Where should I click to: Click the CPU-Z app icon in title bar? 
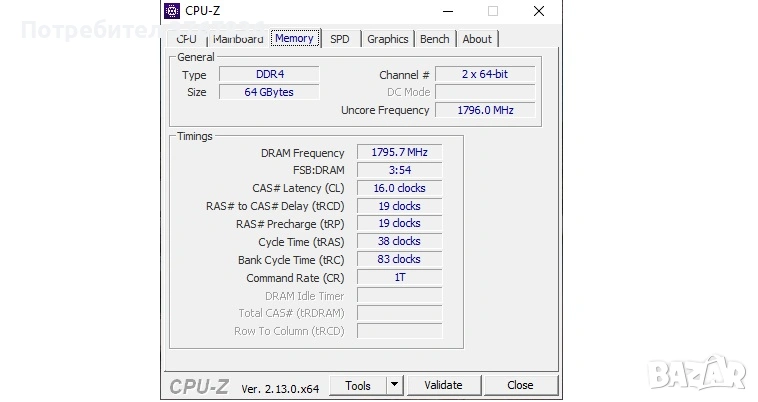172,11
